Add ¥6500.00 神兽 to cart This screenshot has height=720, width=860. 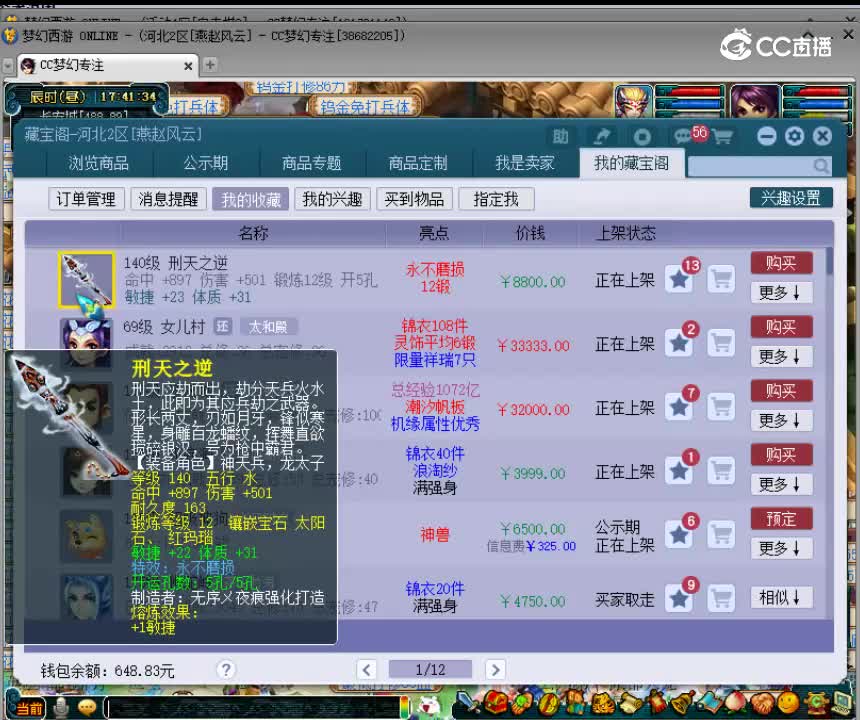click(721, 535)
